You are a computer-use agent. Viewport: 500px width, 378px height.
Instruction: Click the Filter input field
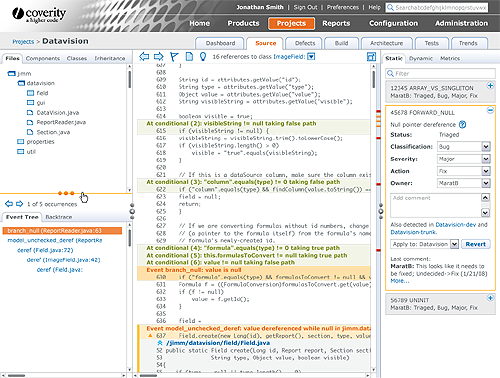point(440,73)
